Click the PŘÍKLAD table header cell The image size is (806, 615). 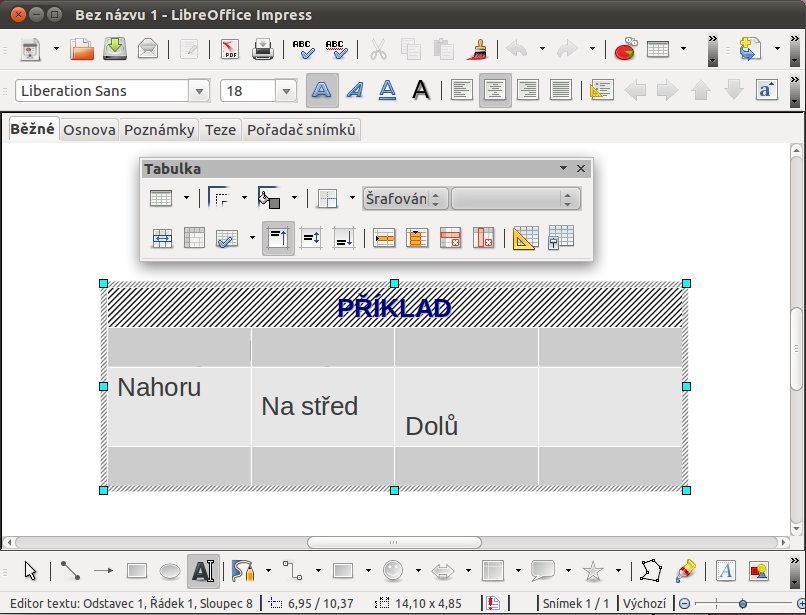(394, 308)
